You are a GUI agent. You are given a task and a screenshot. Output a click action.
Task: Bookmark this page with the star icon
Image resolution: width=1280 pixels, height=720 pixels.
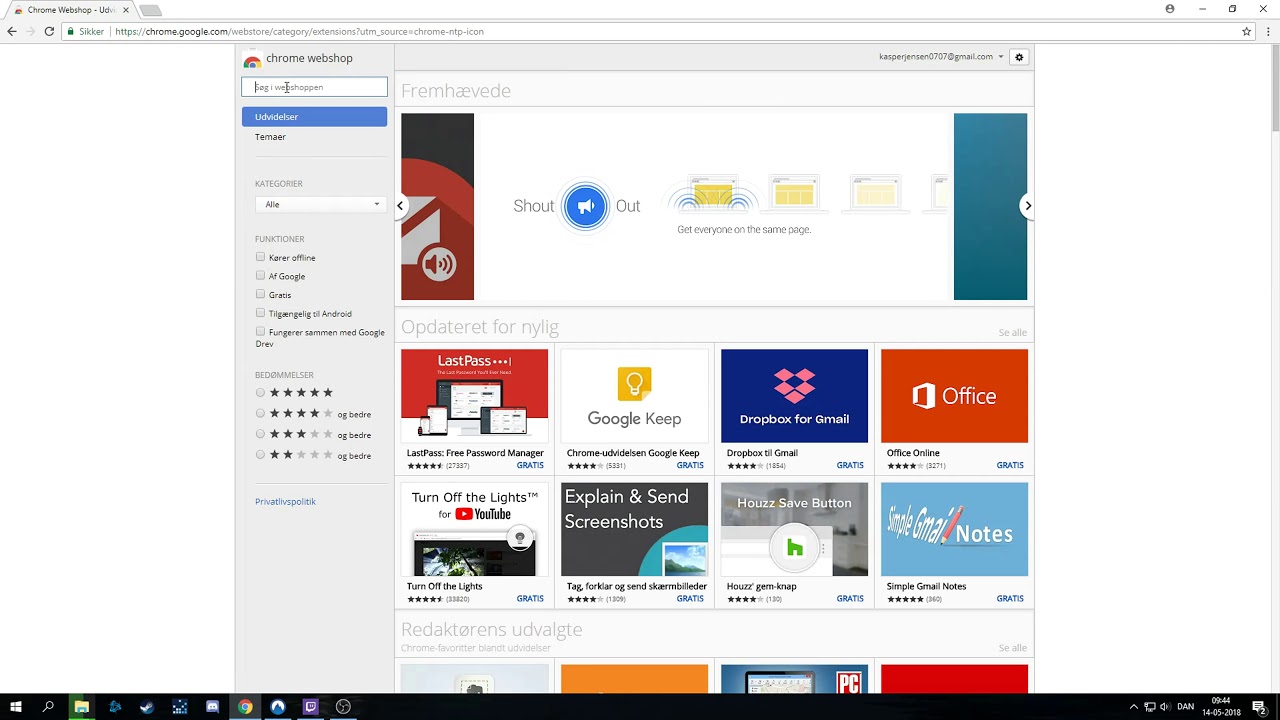click(1246, 31)
